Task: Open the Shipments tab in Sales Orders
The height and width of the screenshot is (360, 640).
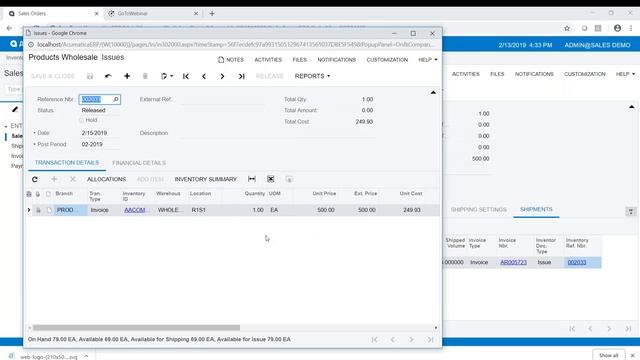Action: coord(536,209)
